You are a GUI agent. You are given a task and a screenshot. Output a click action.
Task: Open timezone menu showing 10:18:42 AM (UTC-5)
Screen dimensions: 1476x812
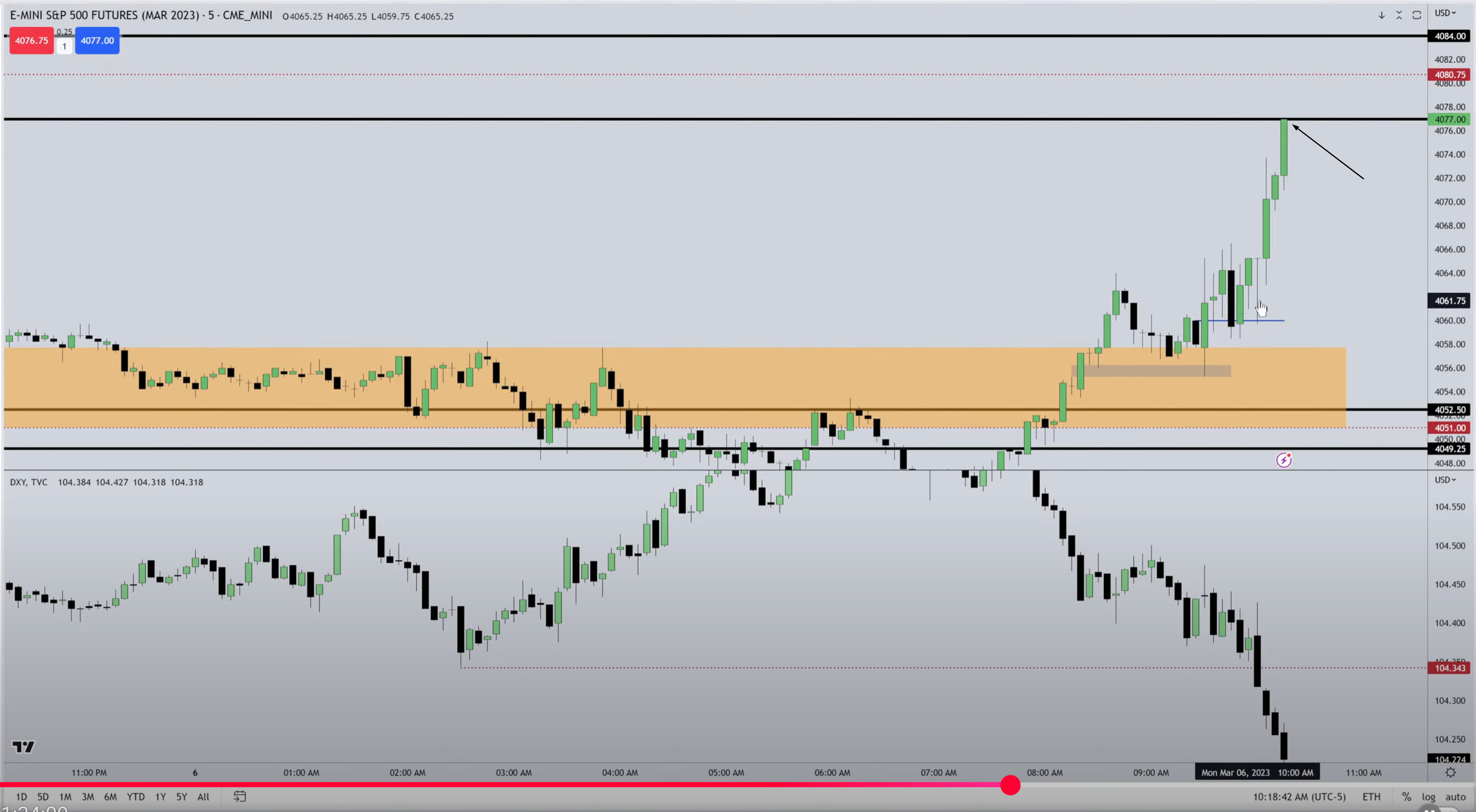1299,797
